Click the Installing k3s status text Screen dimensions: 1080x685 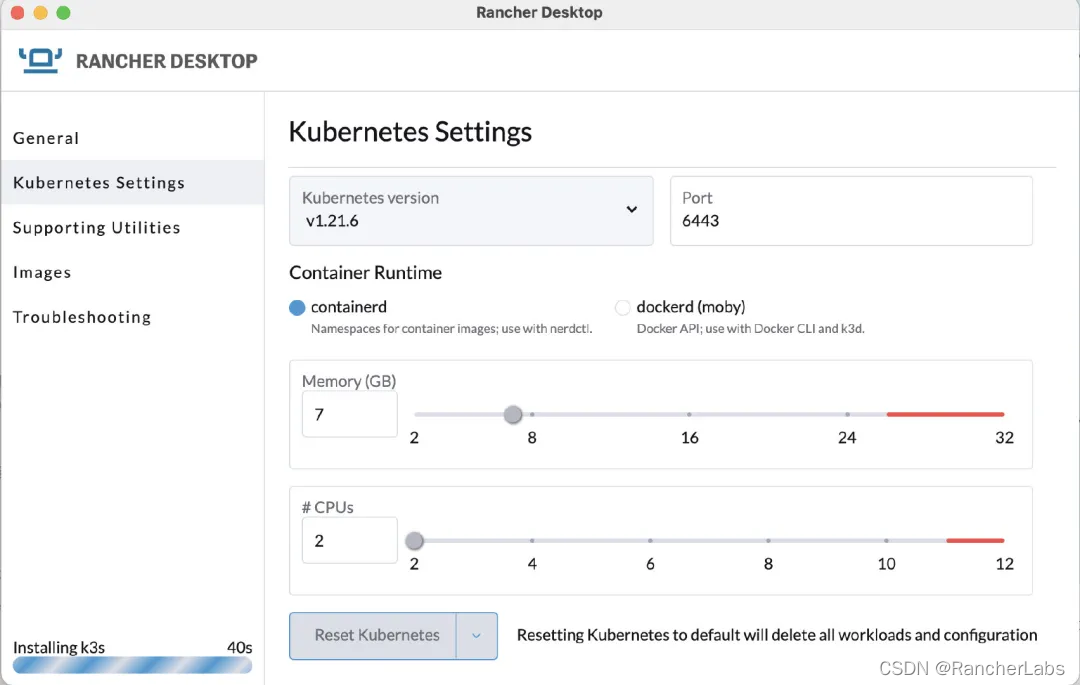coord(59,648)
